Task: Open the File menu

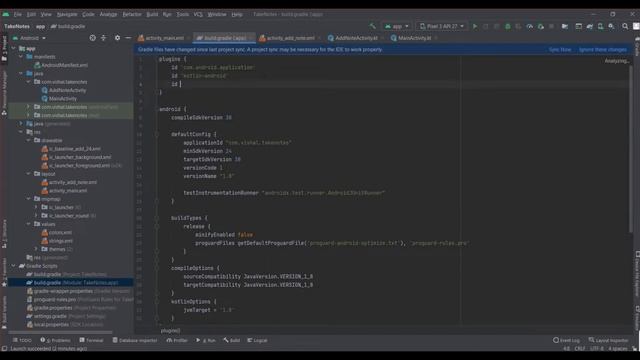Action: 18,14
